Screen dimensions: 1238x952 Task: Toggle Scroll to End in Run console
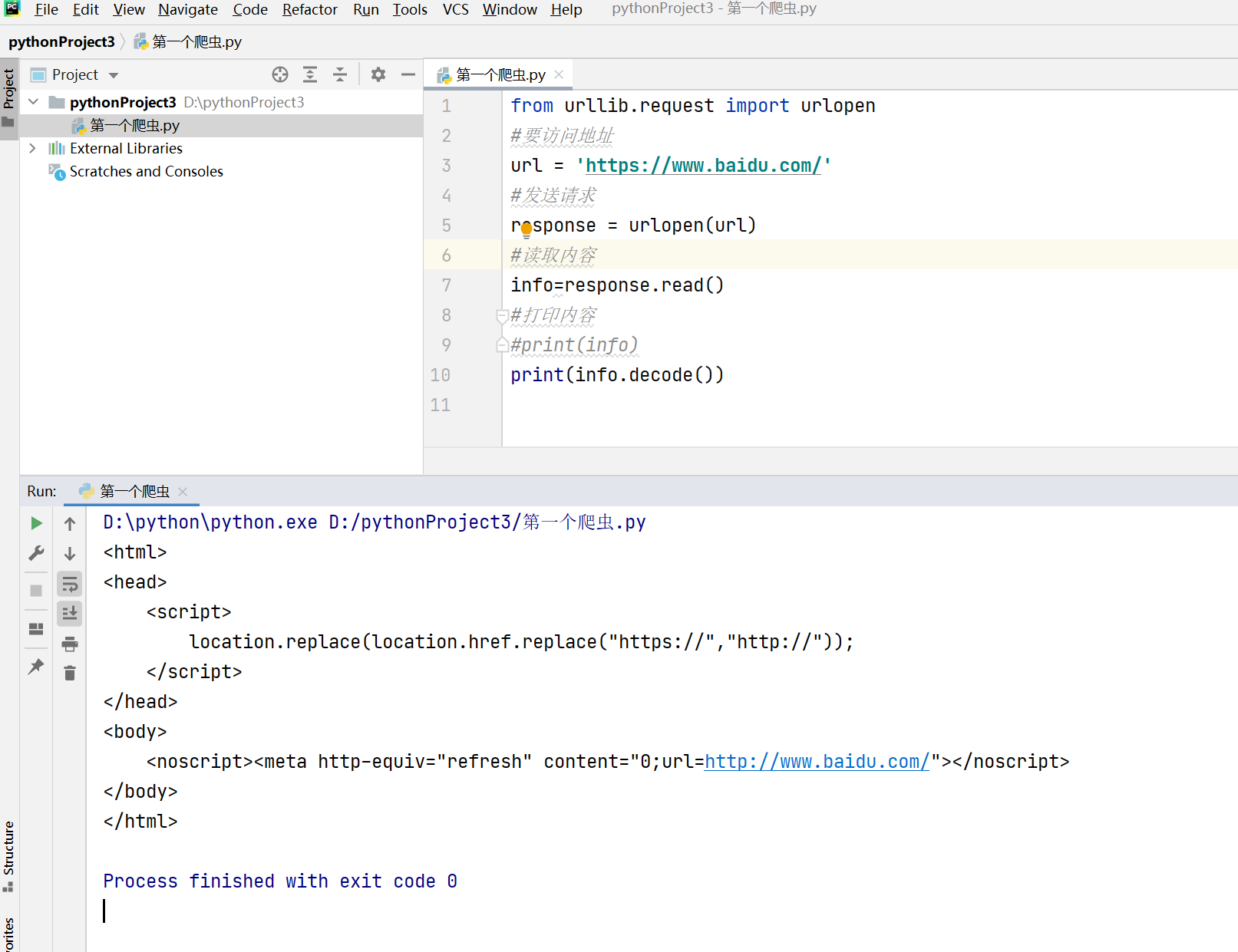click(70, 613)
